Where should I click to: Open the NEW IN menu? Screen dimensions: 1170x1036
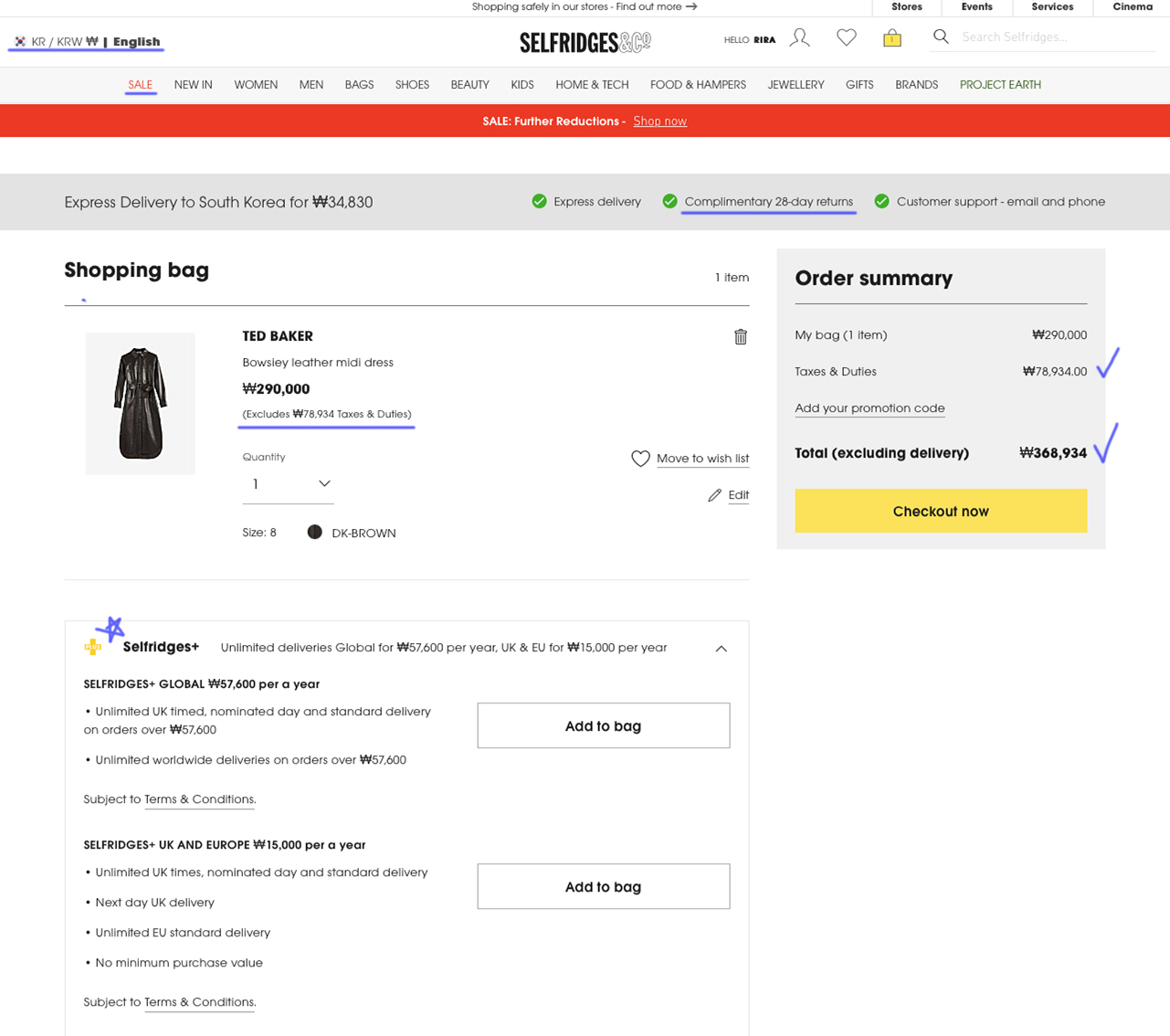click(194, 85)
